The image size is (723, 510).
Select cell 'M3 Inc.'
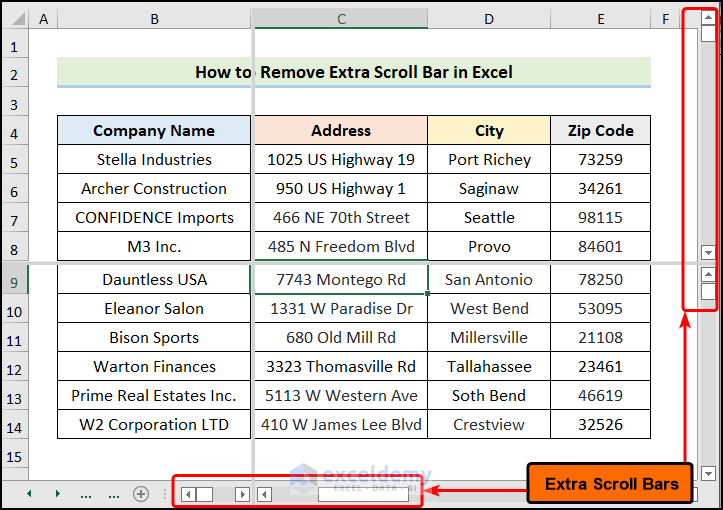point(154,247)
